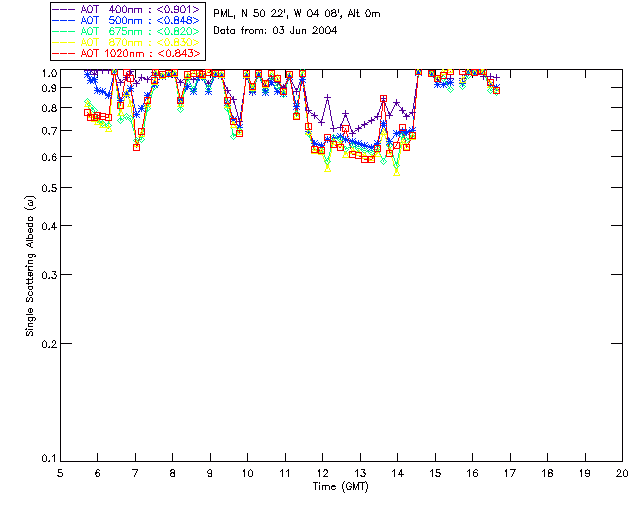Click the AOT 500nm legend entry
The height and width of the screenshot is (512, 640).
coord(127,20)
